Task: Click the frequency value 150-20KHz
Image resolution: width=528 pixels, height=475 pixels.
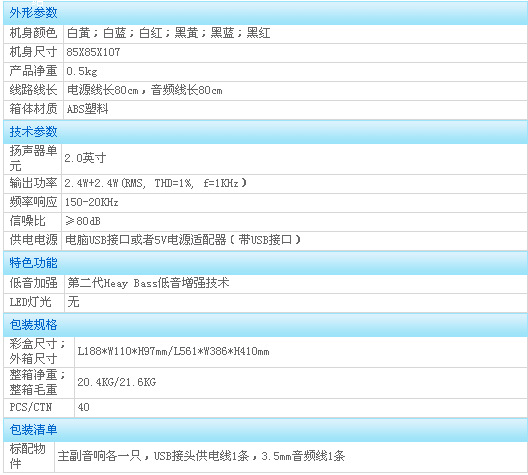Action: point(91,202)
